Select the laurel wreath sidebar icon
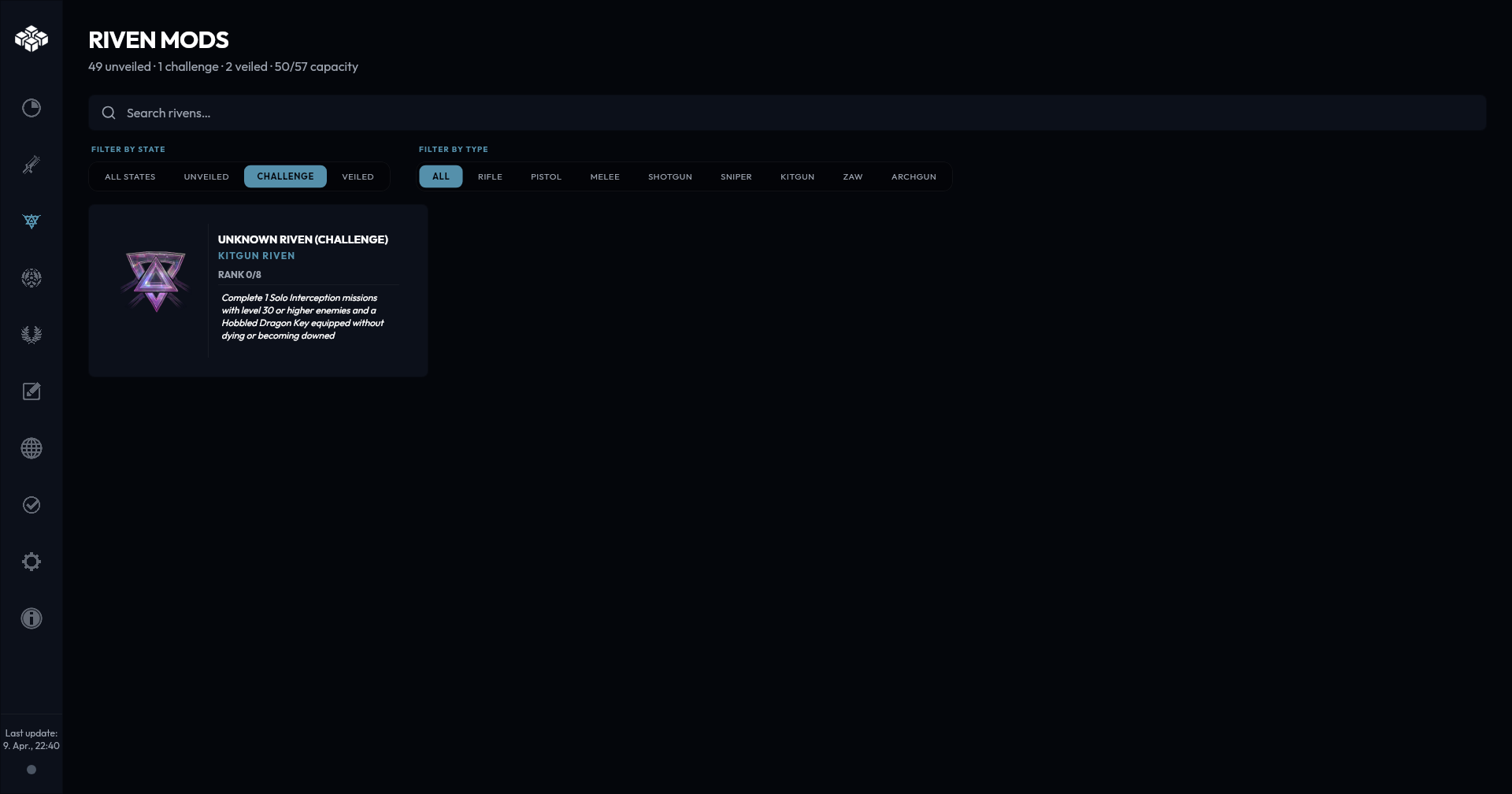This screenshot has width=1512, height=794. tap(31, 334)
